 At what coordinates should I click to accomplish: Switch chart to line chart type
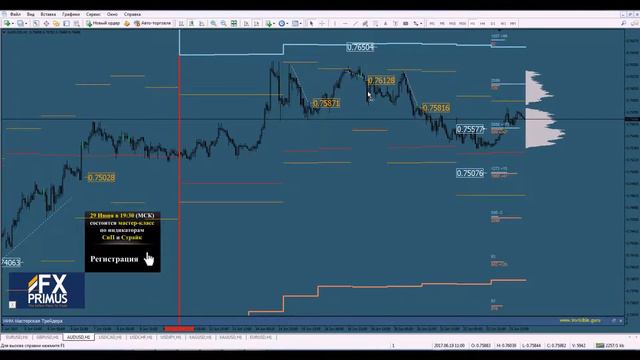(x=201, y=24)
